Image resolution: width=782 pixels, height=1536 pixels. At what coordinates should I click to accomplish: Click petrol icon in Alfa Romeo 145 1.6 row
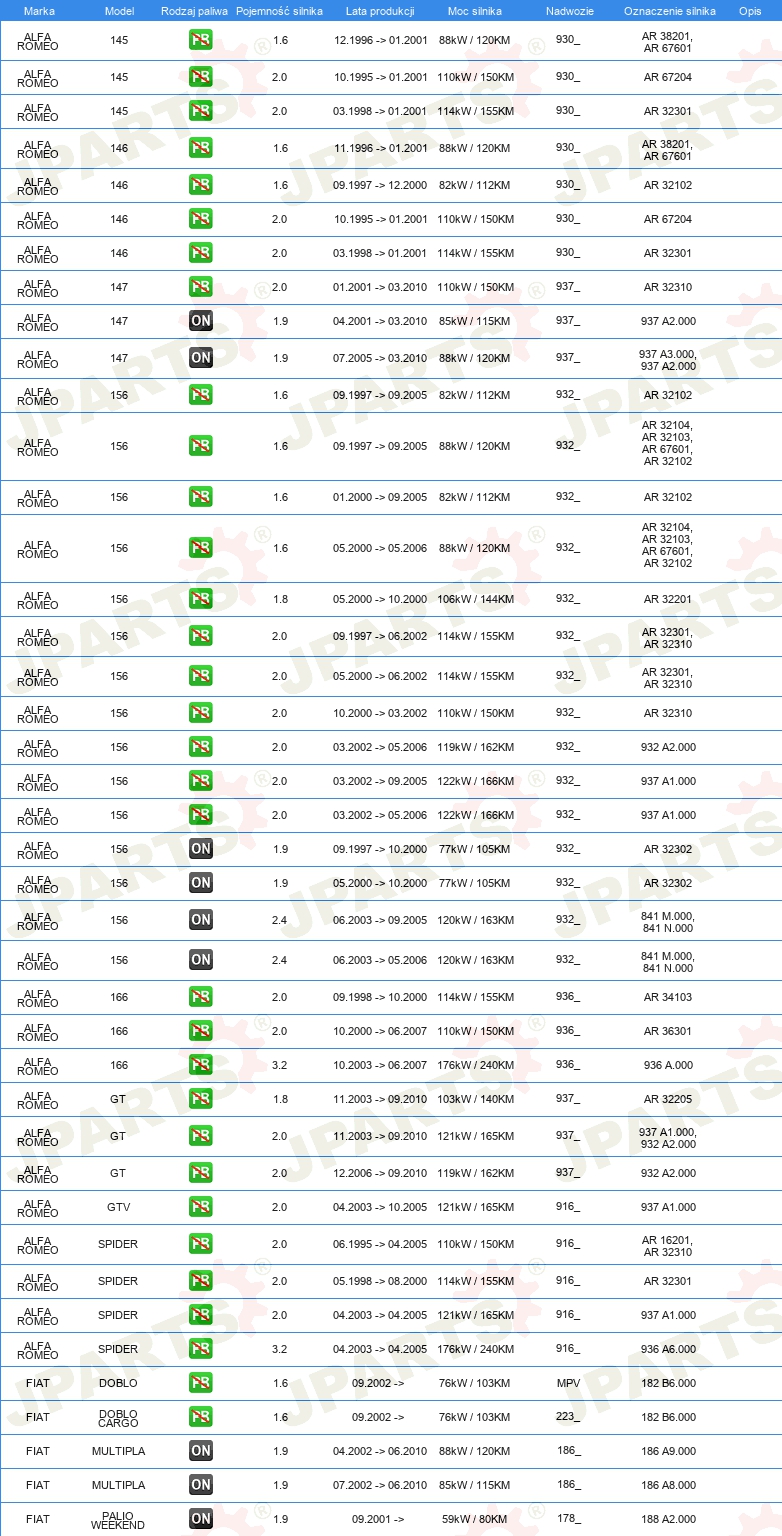click(x=200, y=41)
